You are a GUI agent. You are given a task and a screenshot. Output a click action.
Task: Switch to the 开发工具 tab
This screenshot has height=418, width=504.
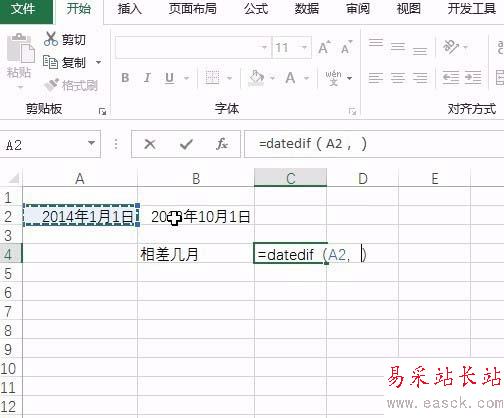tap(471, 9)
